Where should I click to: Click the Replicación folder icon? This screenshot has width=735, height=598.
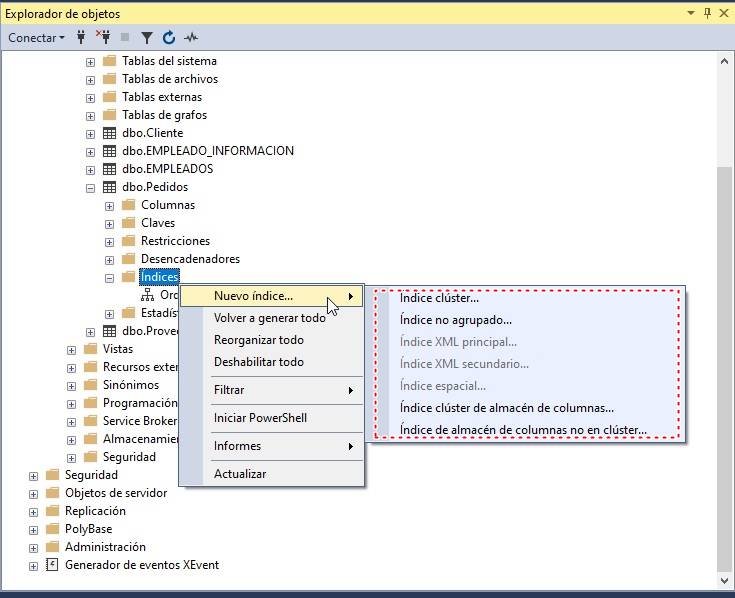52,511
